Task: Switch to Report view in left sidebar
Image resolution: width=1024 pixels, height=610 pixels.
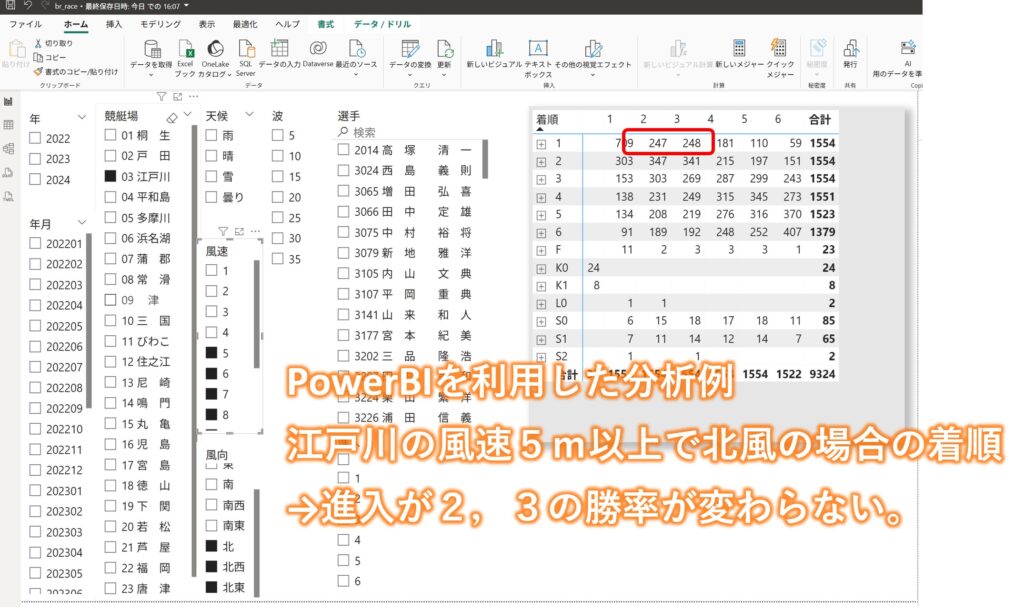Action: [8, 102]
